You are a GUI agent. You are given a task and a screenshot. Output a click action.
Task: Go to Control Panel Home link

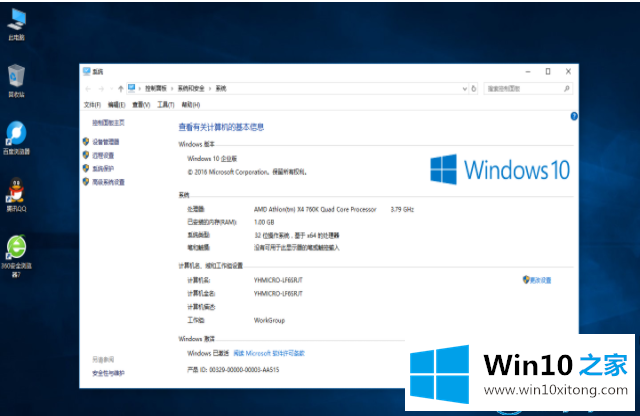[x=108, y=122]
